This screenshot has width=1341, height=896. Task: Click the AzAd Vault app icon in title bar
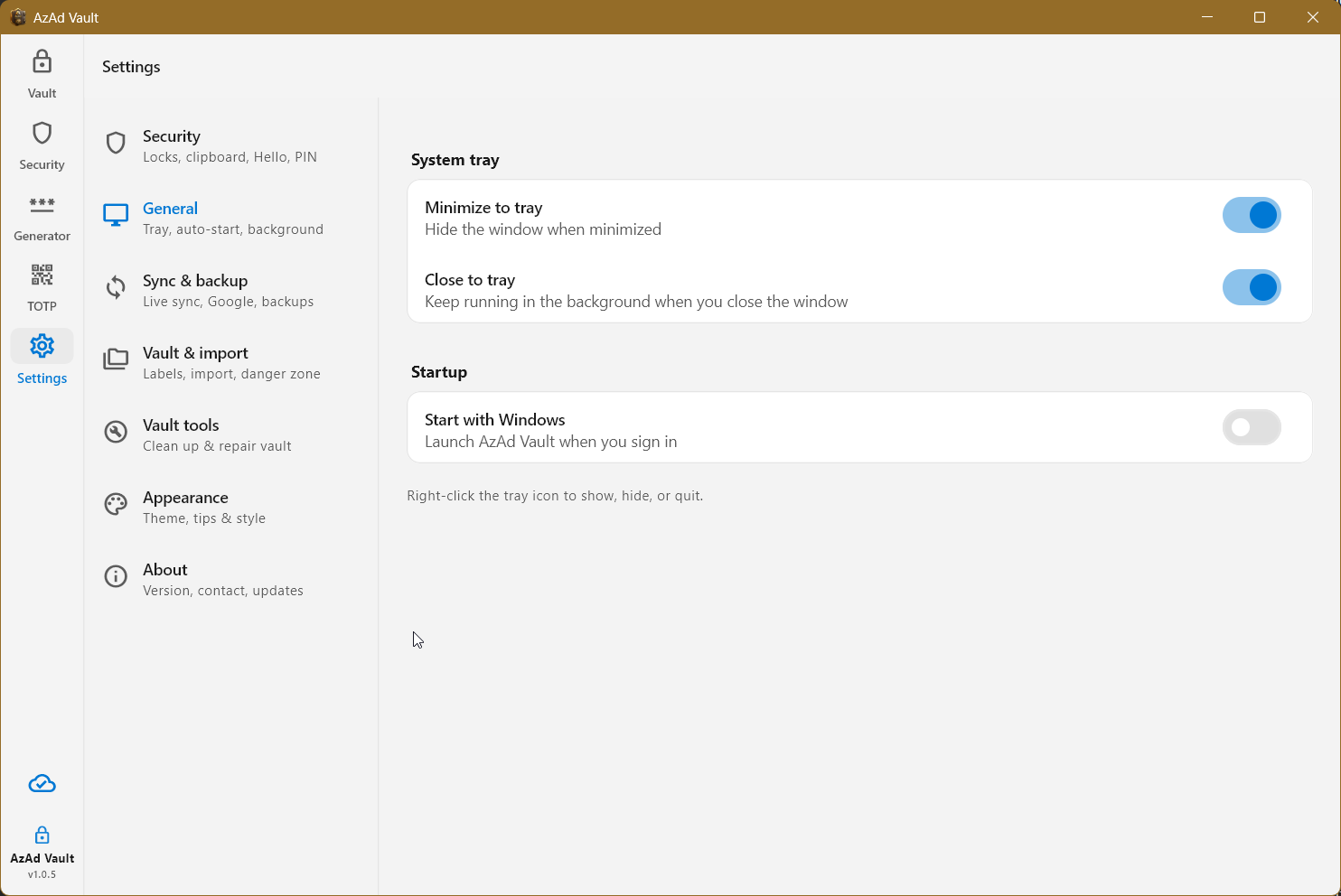pyautogui.click(x=17, y=17)
